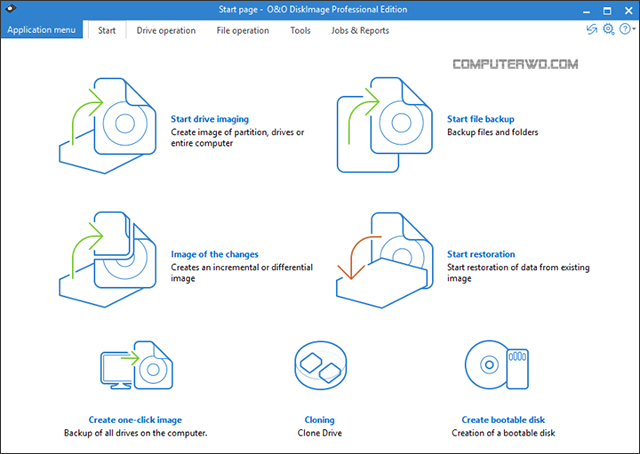Open the Image of the changes link
640x454 pixels.
[x=215, y=254]
